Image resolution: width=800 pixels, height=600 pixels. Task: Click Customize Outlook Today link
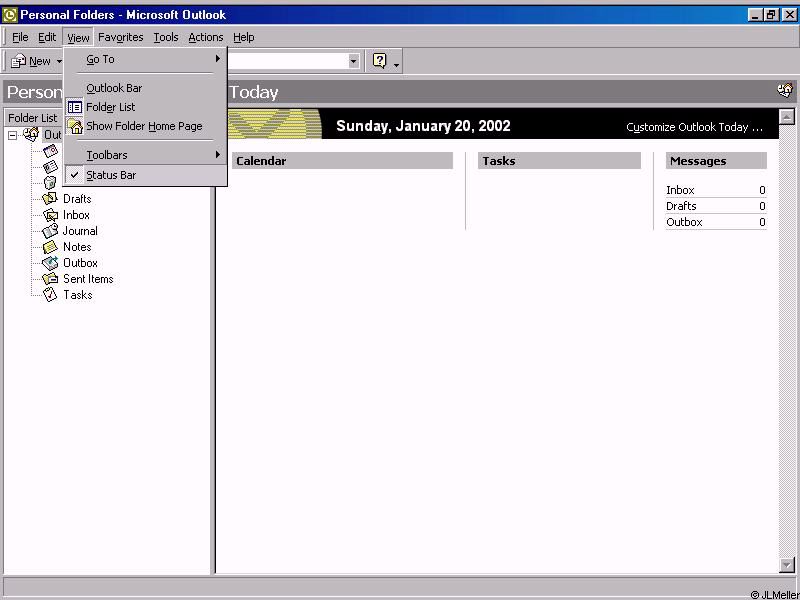click(694, 127)
